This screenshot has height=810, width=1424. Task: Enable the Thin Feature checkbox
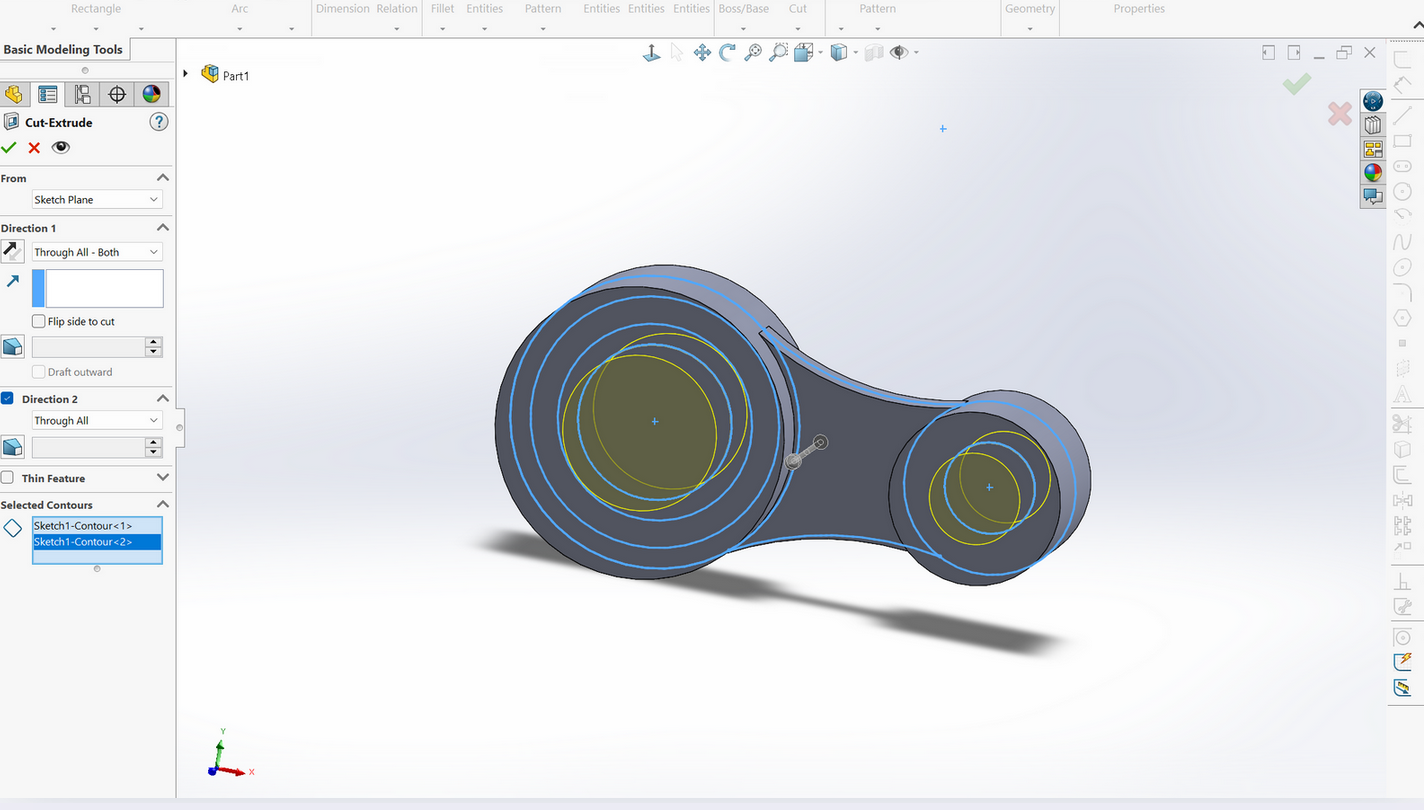[x=8, y=478]
